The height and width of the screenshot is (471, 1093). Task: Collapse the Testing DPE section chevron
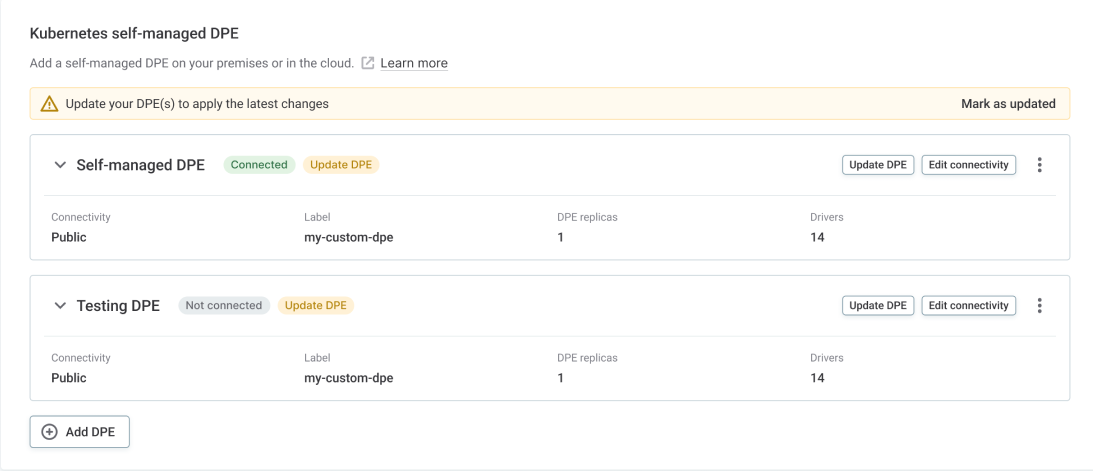[60, 306]
